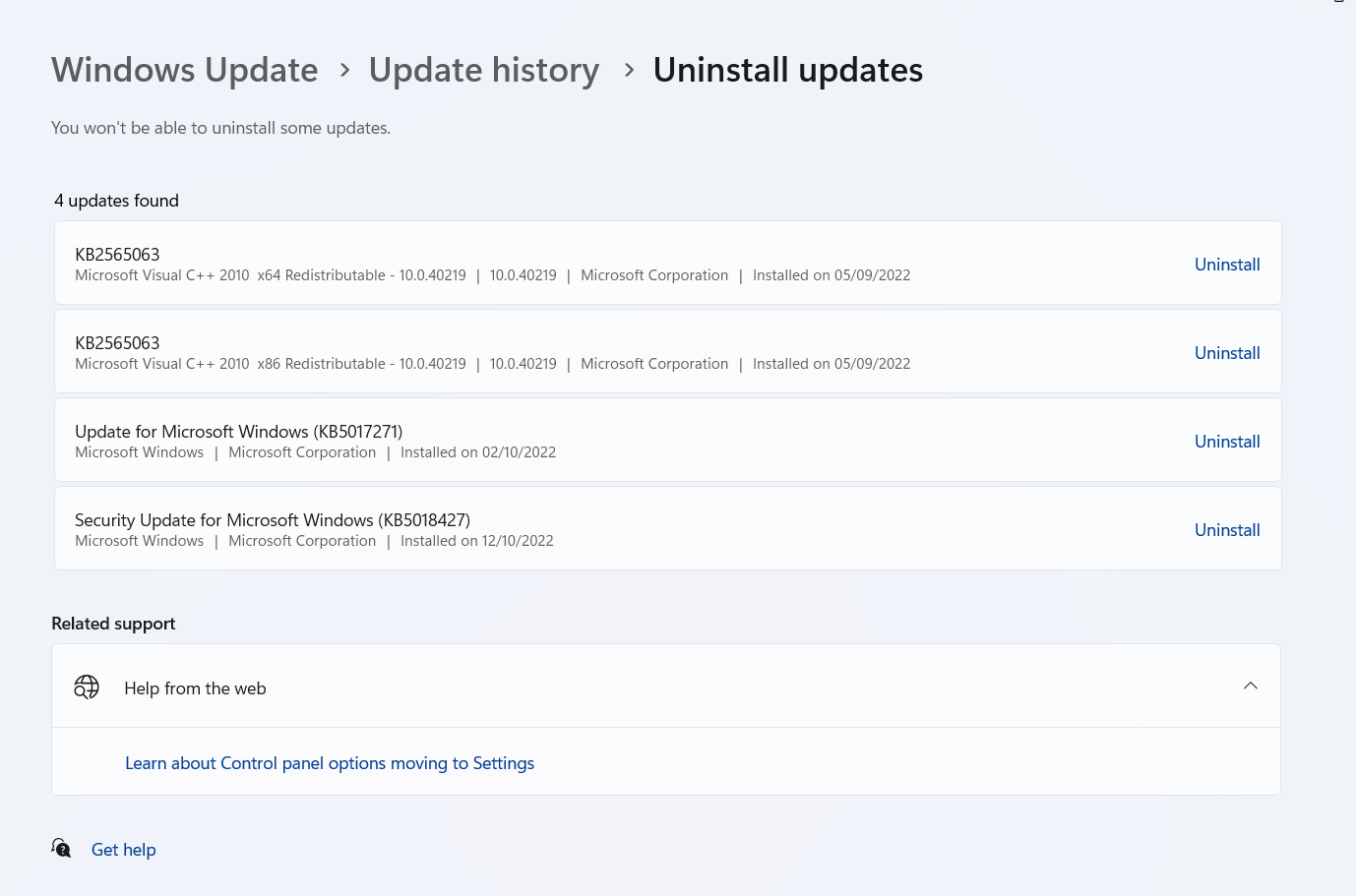Image resolution: width=1356 pixels, height=896 pixels.
Task: Click the chevron after Windows Update breadcrumb
Action: click(x=344, y=70)
